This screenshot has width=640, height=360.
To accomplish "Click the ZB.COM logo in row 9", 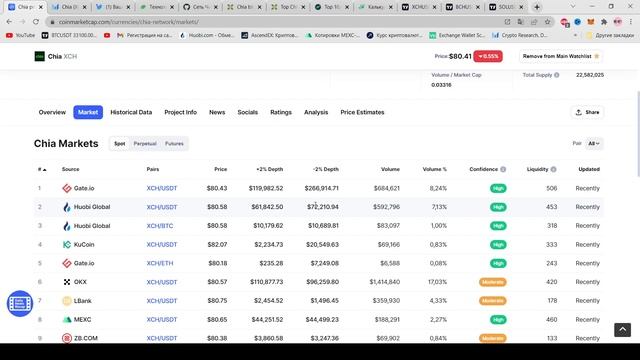I will pos(67,338).
